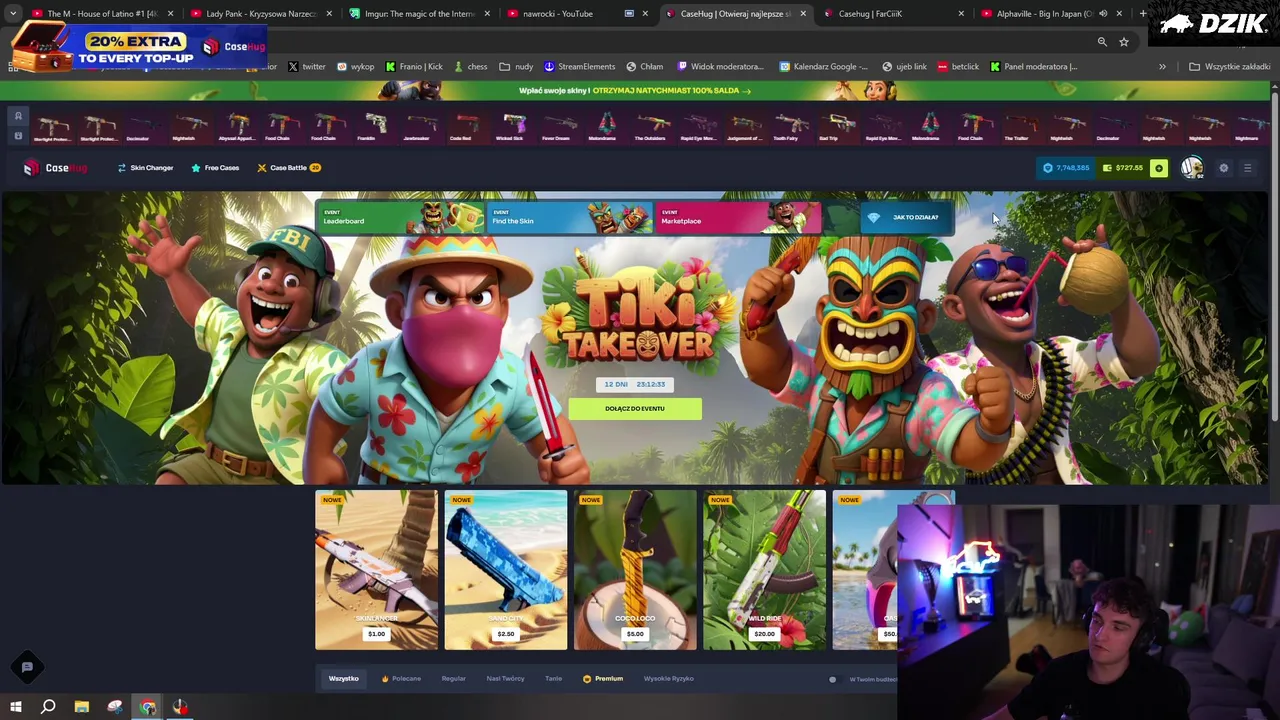Open Chlam bookmark
The height and width of the screenshot is (720, 1280).
tap(645, 67)
